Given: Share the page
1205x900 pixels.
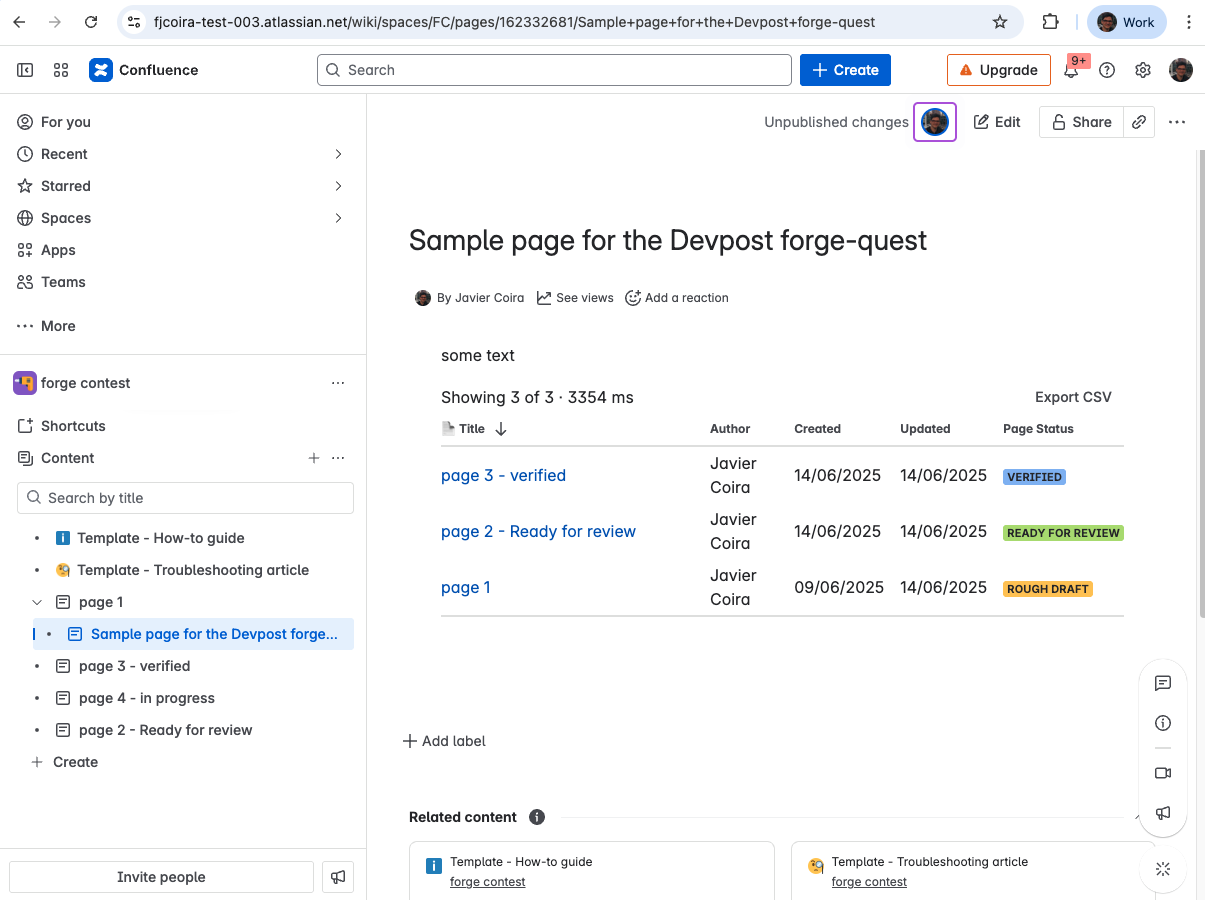Looking at the screenshot, I should coord(1082,122).
